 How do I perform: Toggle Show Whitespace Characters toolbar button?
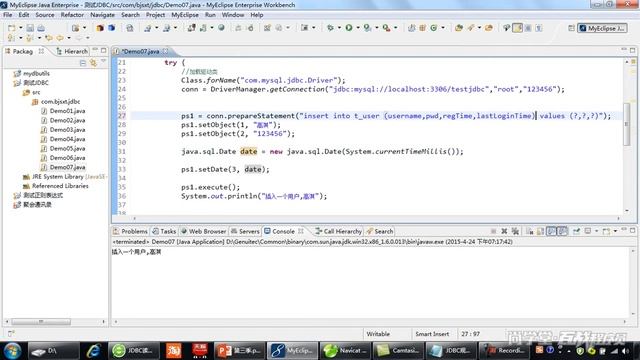click(x=539, y=28)
